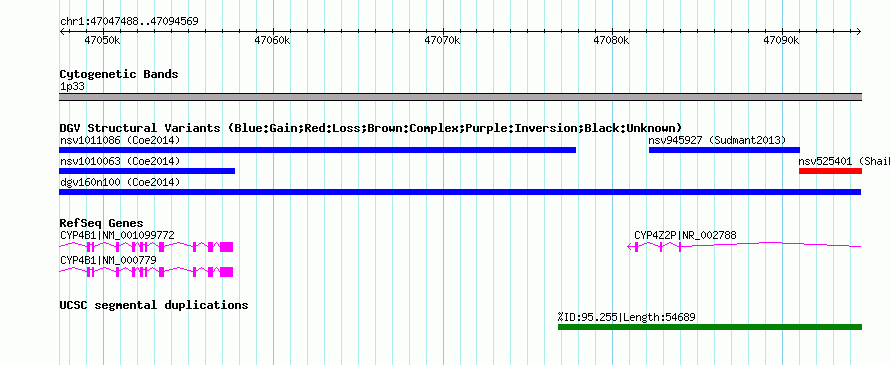Click the CYP4B1|NM_000779 label

[108, 260]
